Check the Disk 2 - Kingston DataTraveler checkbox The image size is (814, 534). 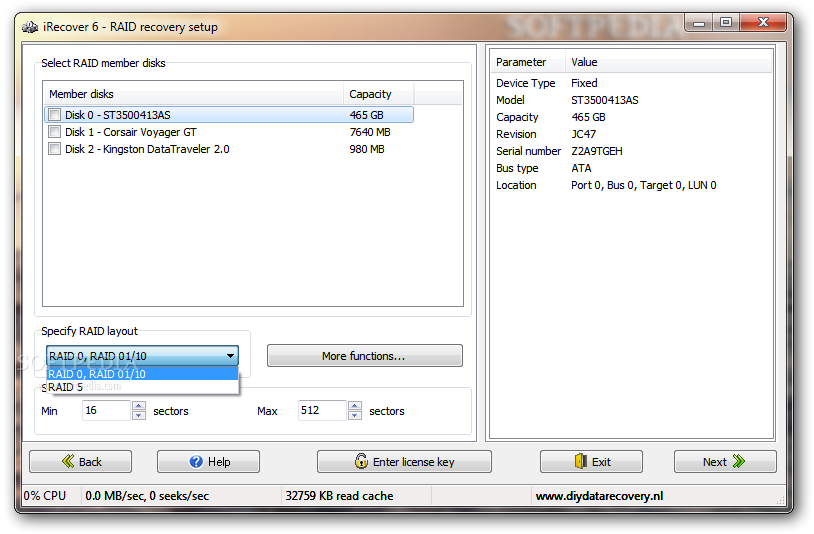pyautogui.click(x=55, y=149)
